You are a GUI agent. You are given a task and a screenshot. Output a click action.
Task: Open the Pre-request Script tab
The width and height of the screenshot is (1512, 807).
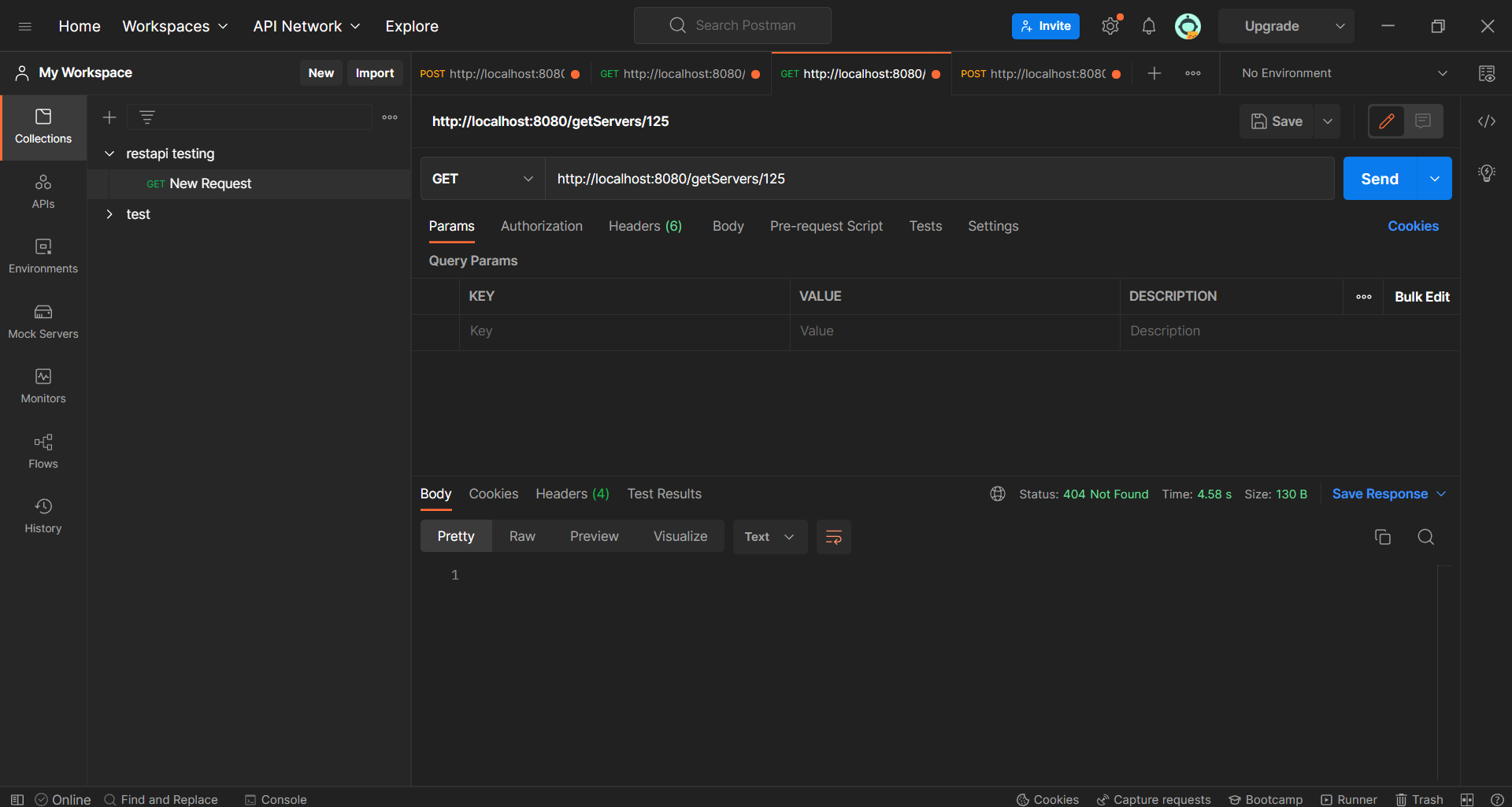tap(826, 226)
